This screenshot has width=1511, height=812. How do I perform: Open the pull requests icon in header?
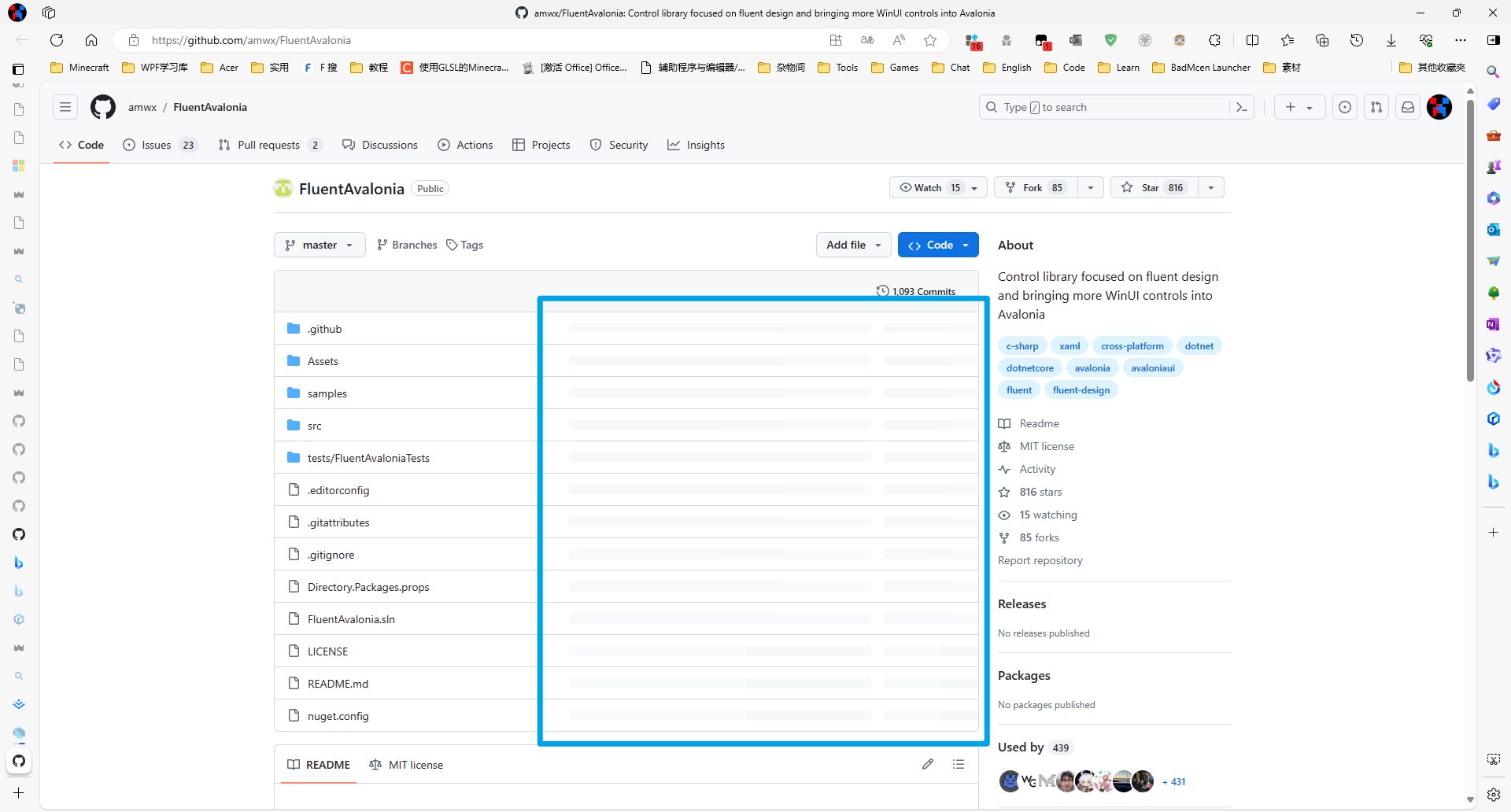1376,107
